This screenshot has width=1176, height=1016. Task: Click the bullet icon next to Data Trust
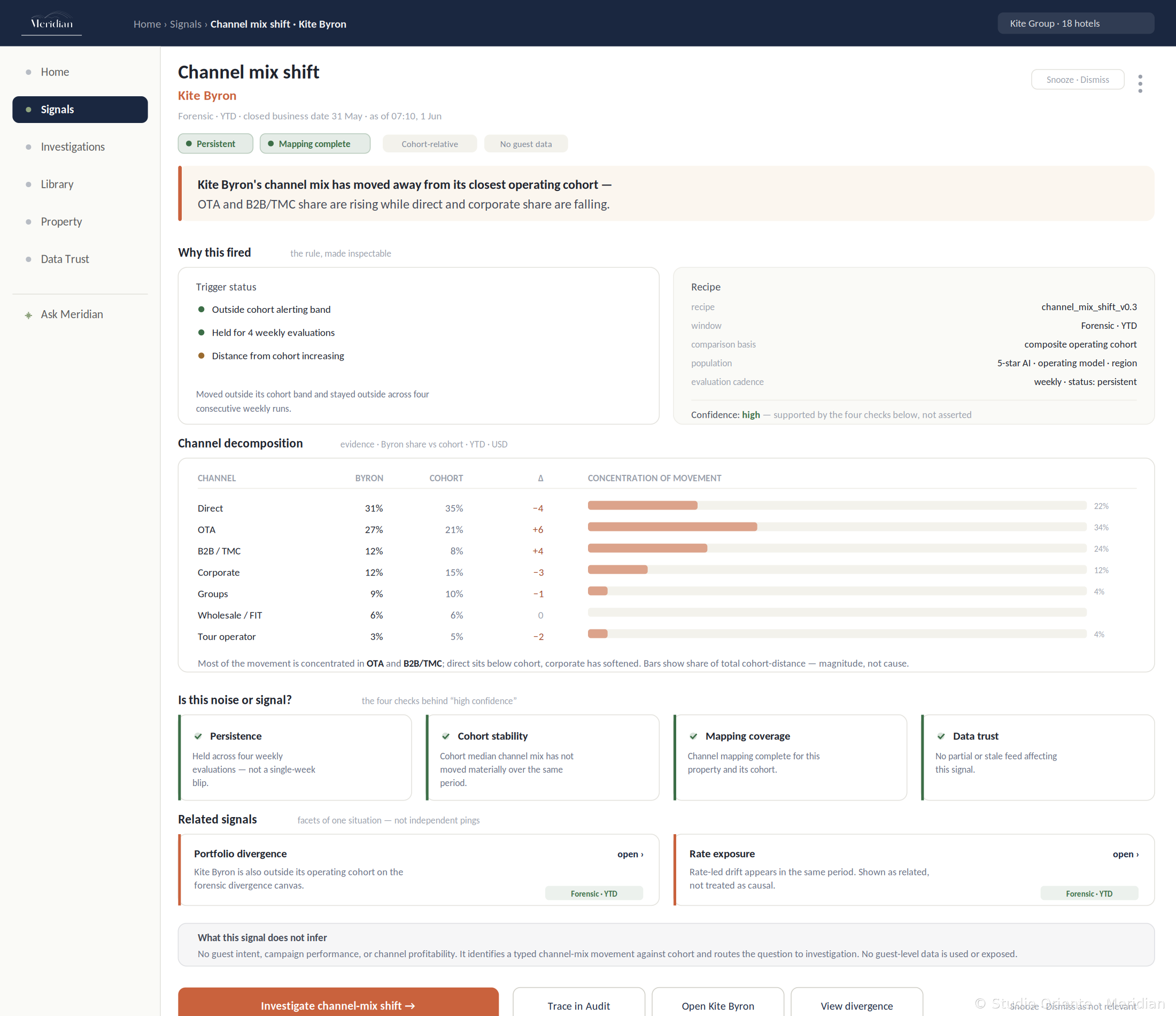coord(28,259)
